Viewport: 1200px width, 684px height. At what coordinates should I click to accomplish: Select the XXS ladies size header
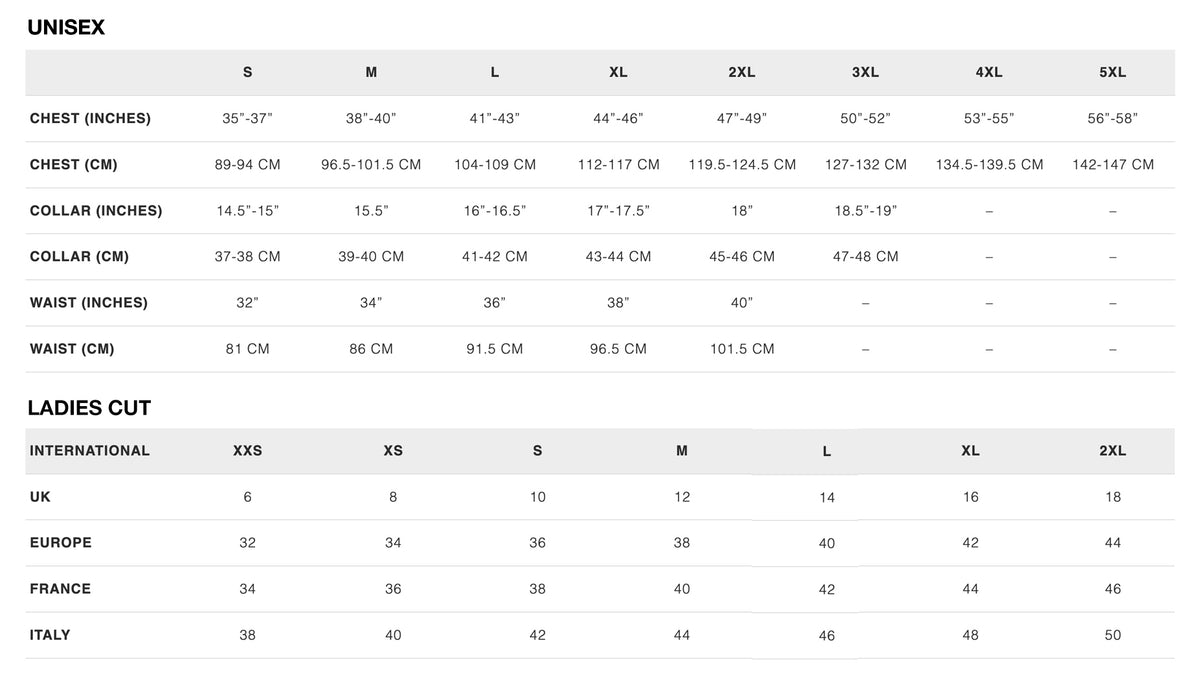(247, 450)
